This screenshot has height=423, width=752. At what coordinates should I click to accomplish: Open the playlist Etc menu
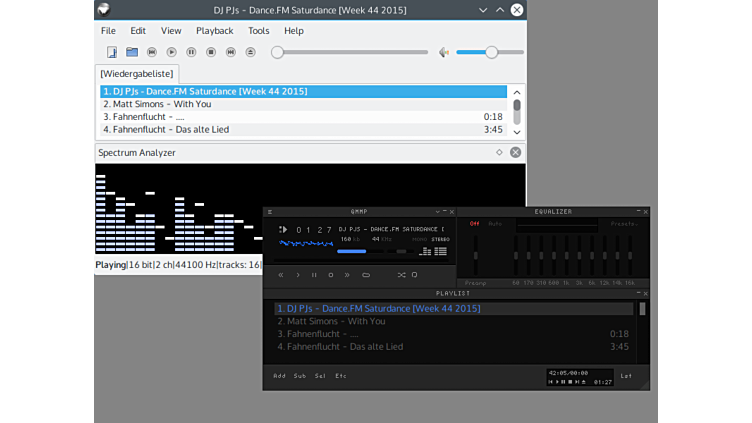[341, 376]
